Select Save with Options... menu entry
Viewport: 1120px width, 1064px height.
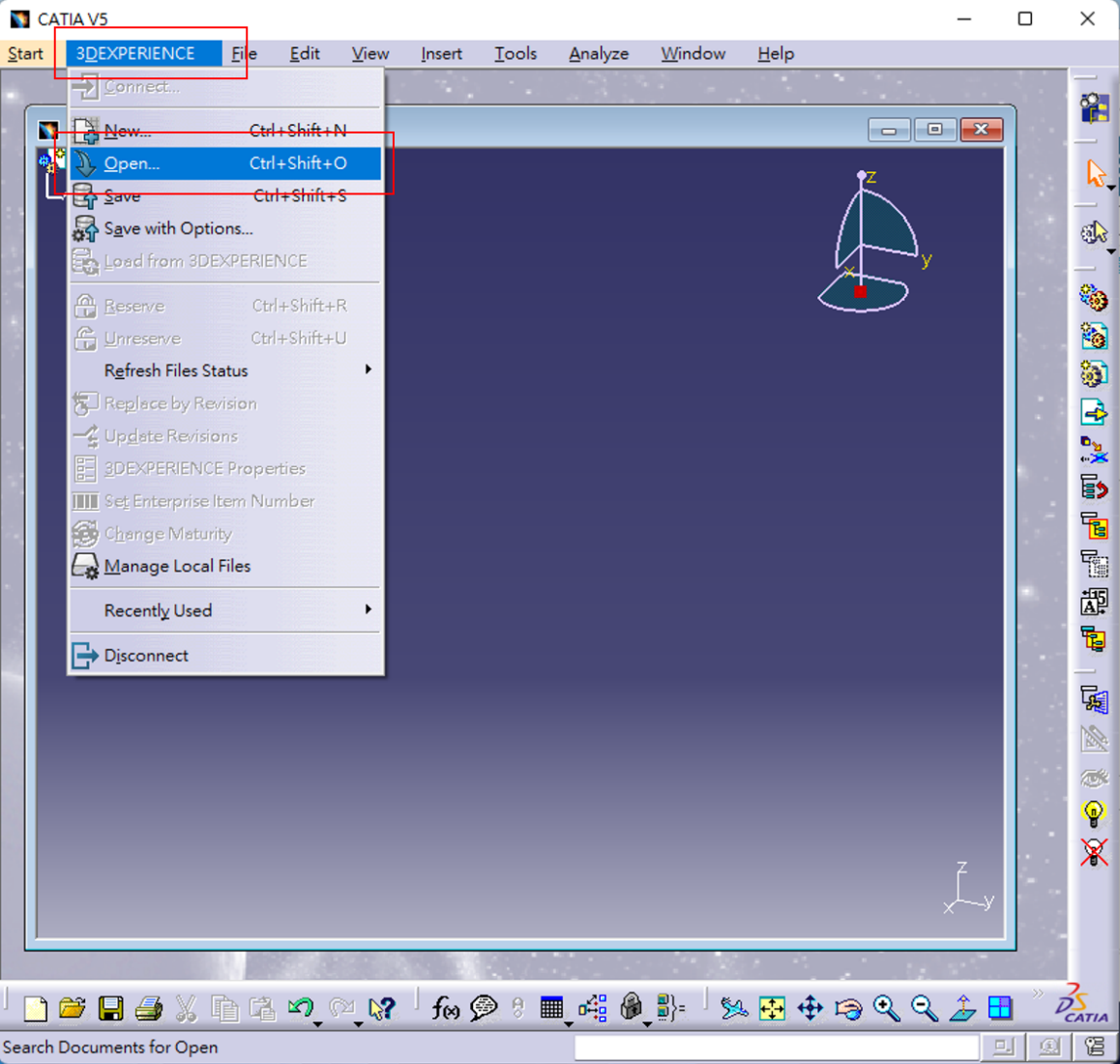[x=225, y=228]
